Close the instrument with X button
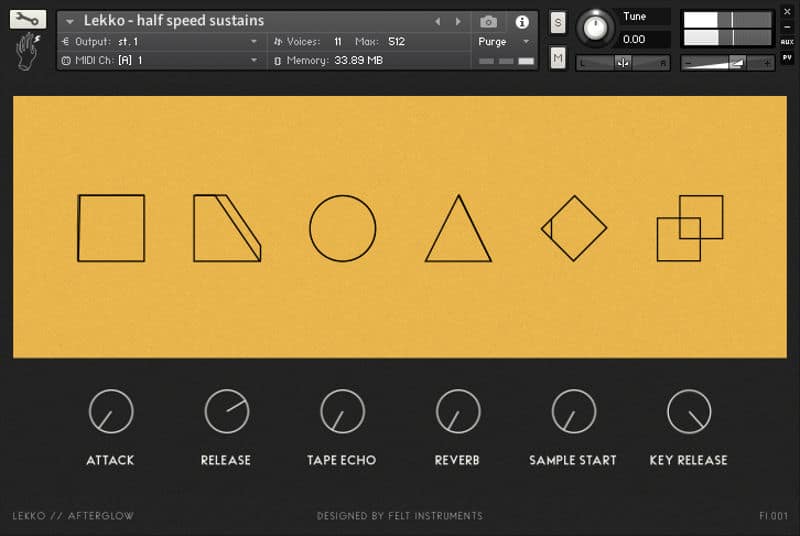This screenshot has width=800, height=536. coord(787,12)
